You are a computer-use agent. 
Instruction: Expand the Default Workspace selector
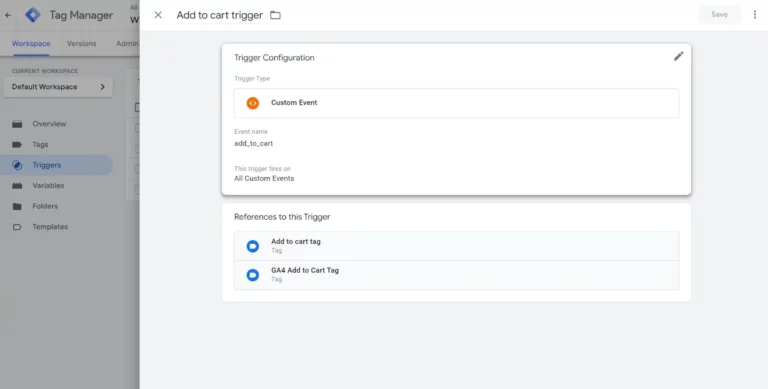point(58,87)
